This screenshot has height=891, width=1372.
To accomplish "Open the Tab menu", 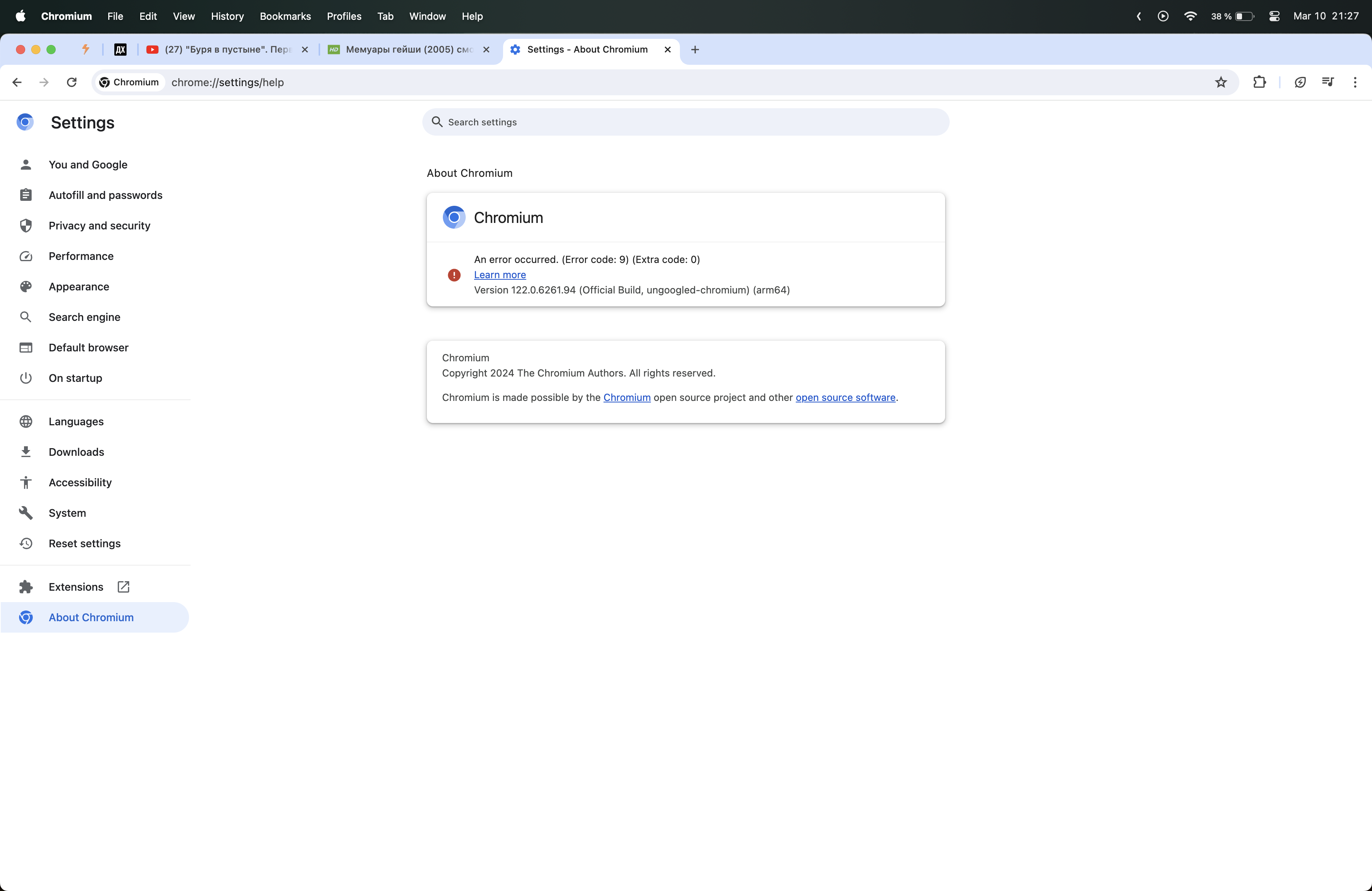I will click(x=386, y=16).
